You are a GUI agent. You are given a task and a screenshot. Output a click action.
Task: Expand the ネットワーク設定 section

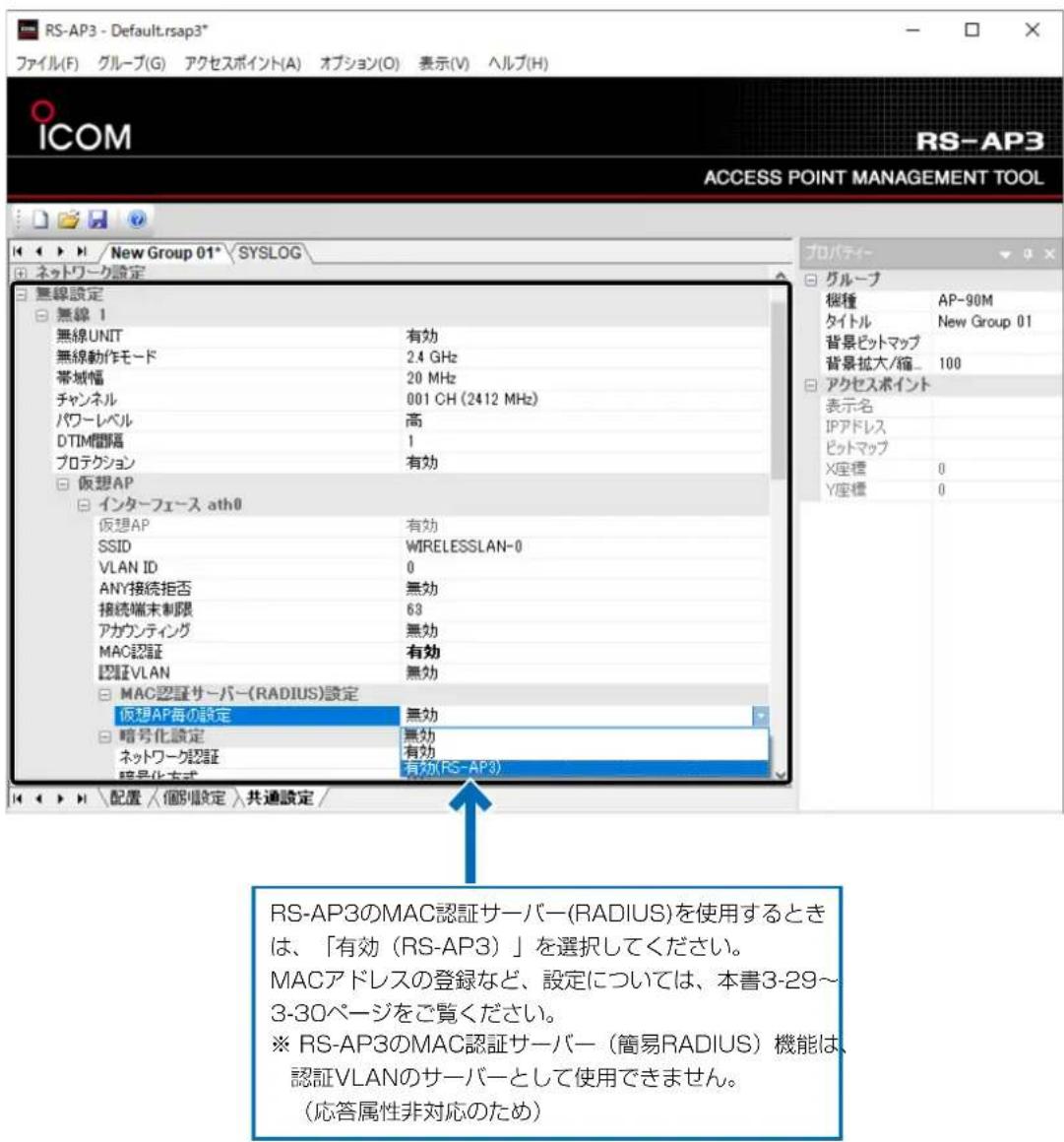point(21,274)
